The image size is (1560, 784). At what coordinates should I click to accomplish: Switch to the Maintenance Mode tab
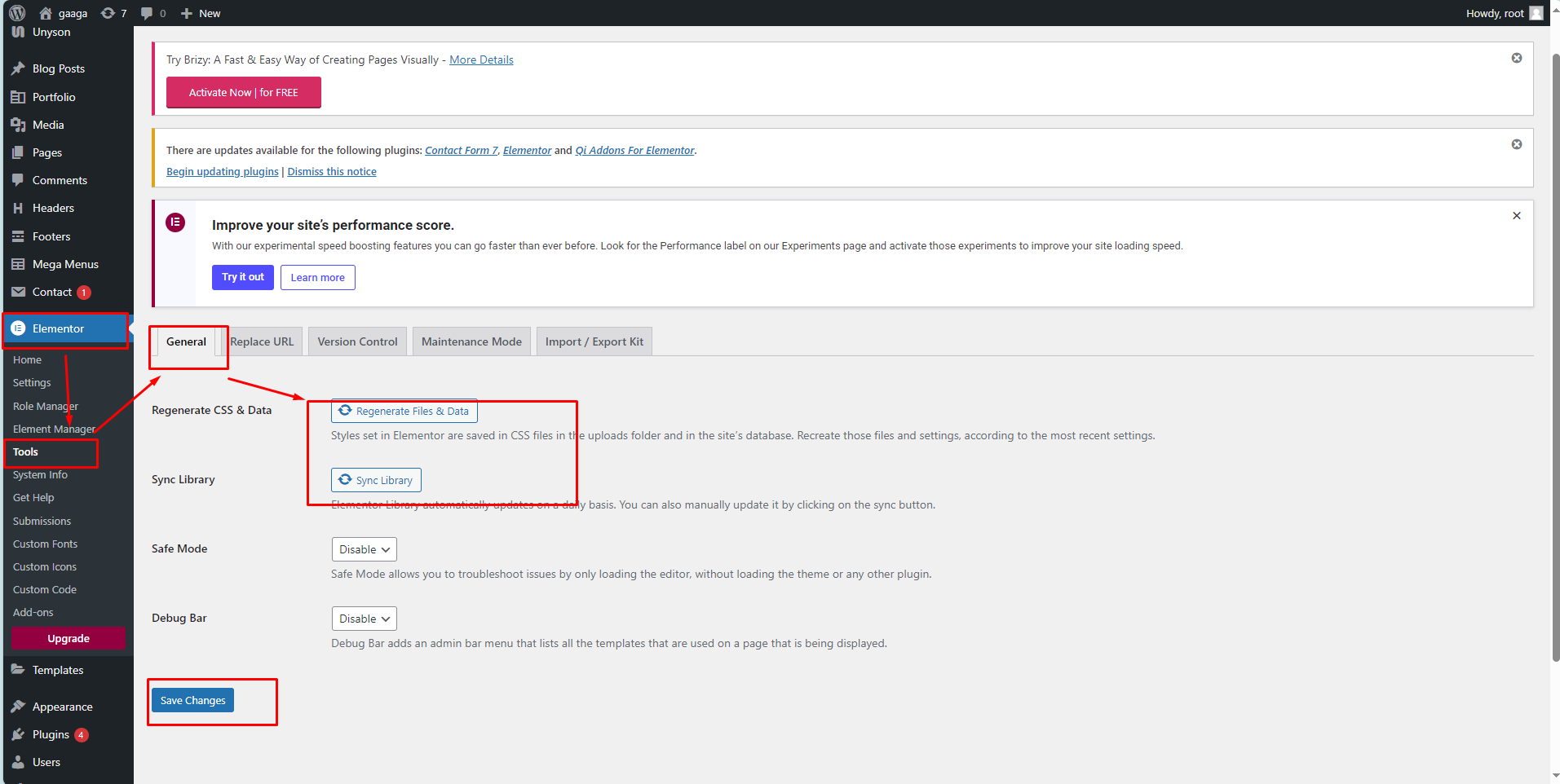471,341
